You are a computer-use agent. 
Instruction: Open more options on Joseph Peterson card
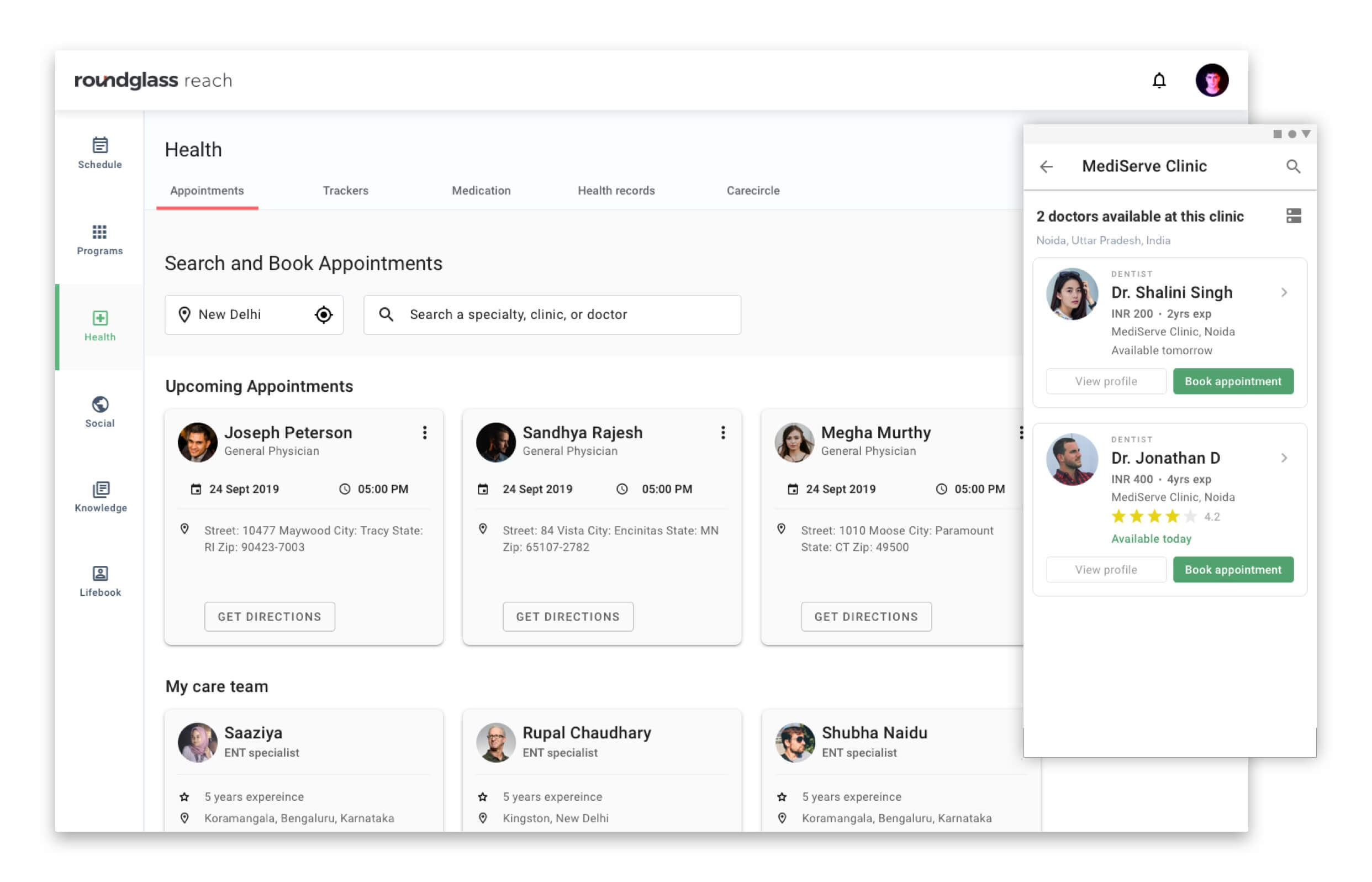click(425, 432)
